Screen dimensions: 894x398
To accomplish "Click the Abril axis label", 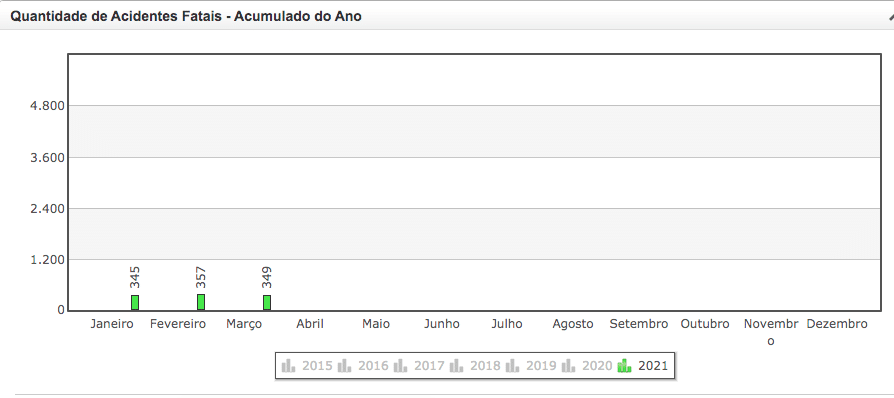I will (x=310, y=324).
